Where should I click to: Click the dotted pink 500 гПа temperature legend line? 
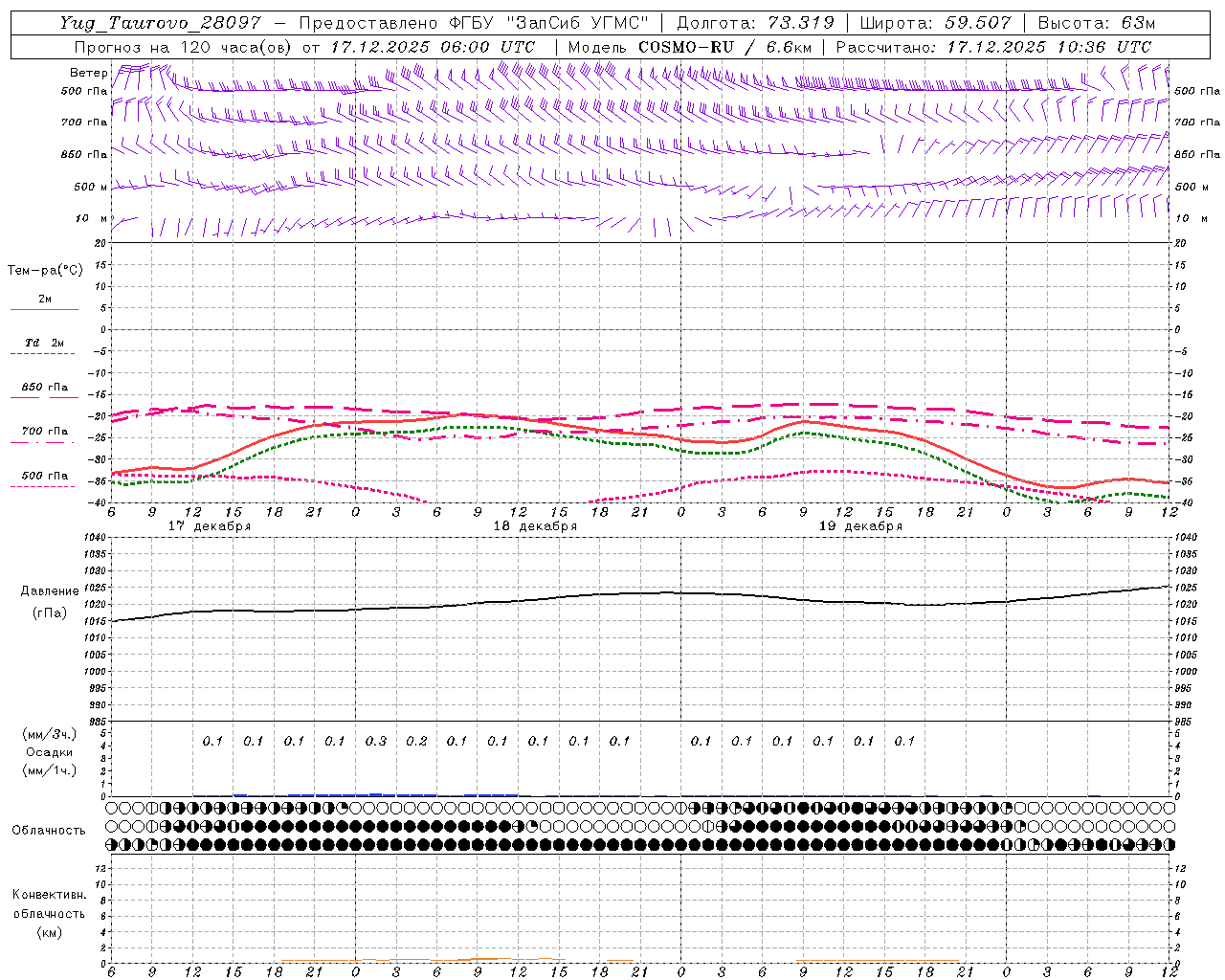[43, 486]
